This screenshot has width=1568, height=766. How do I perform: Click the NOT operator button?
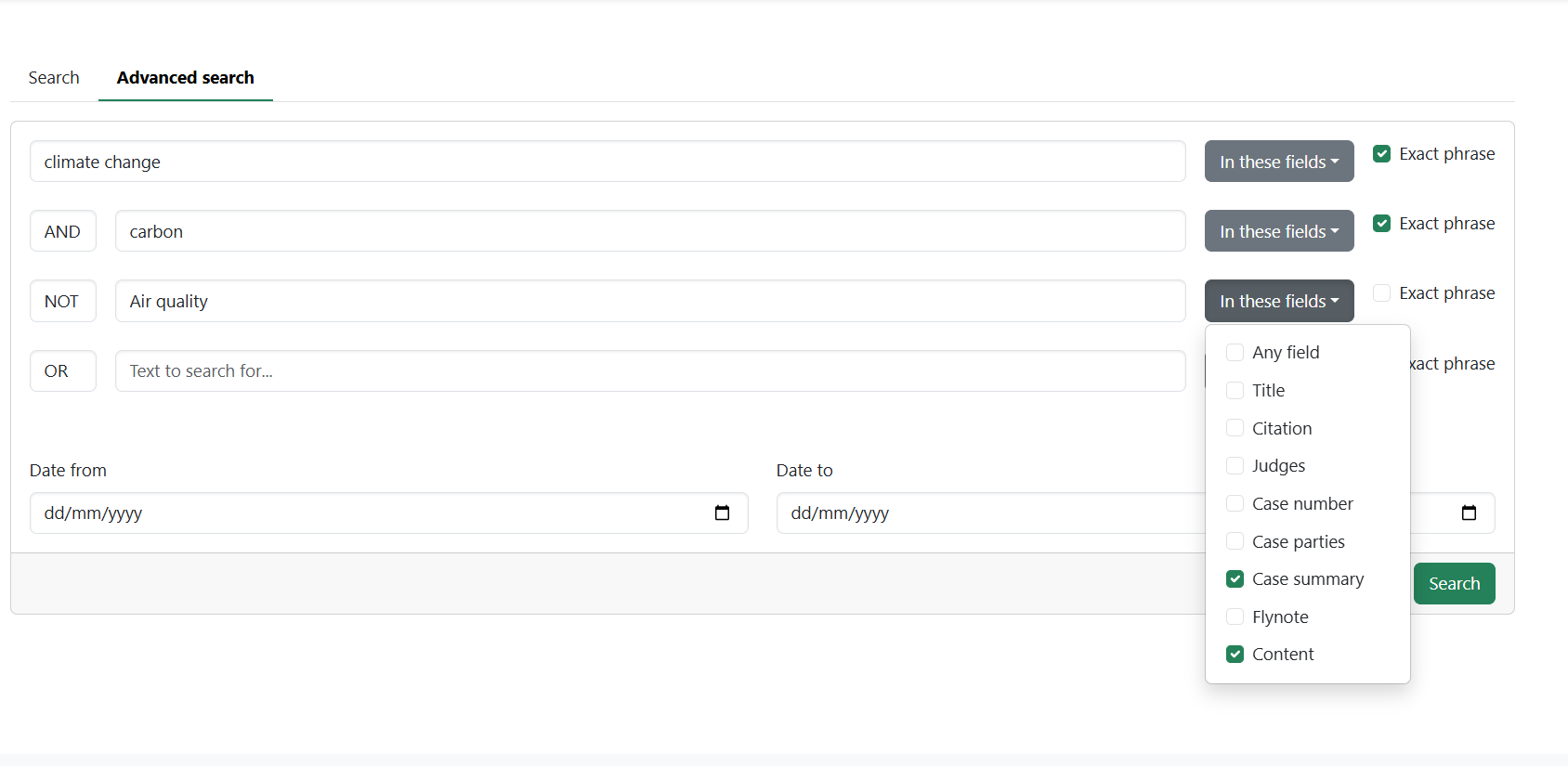point(62,301)
